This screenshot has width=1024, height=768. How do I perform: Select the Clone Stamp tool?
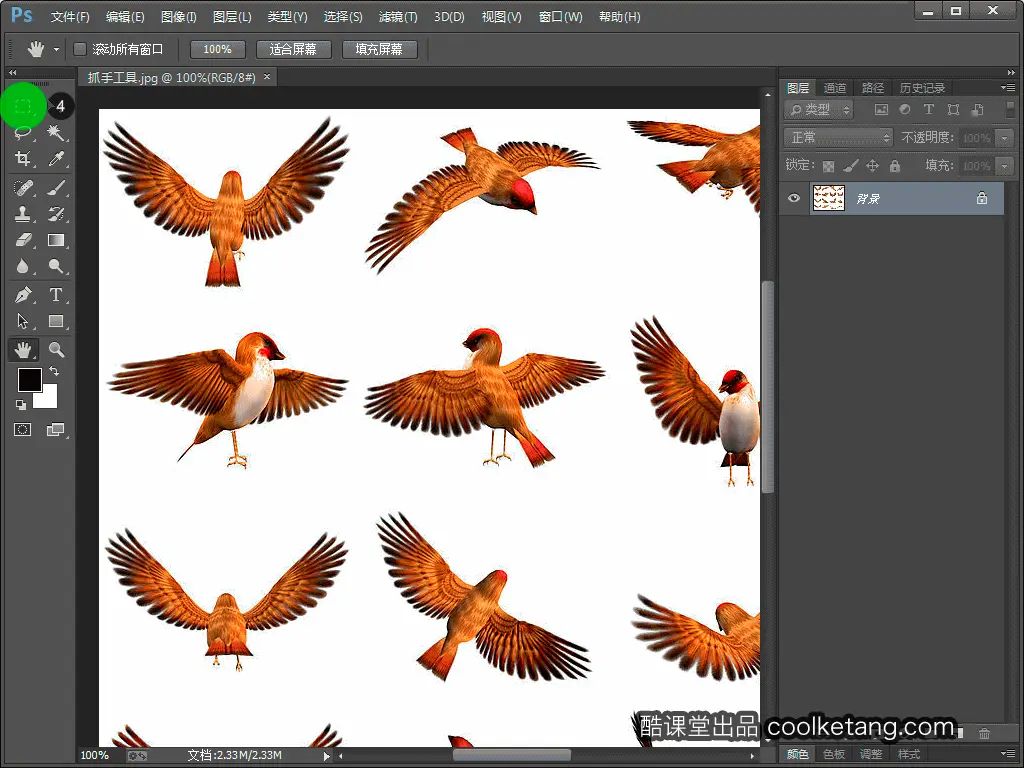(23, 214)
